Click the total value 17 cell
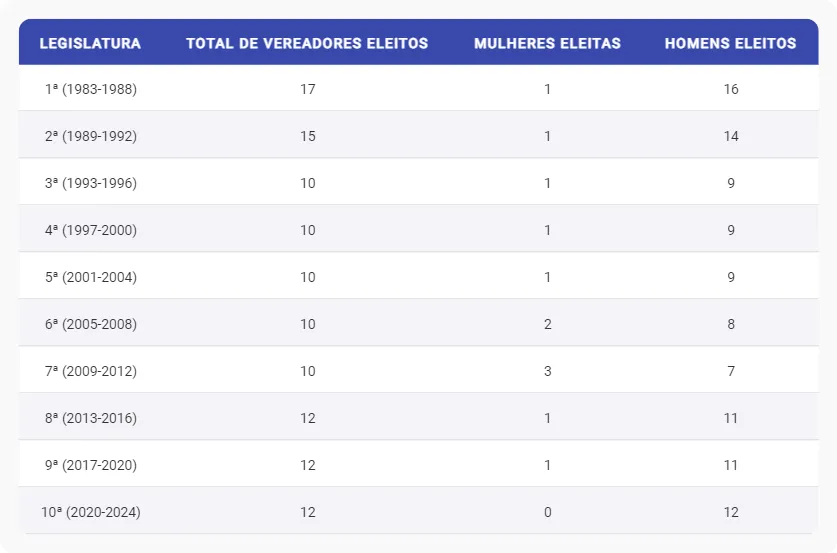Viewport: 837px width, 553px height. pyautogui.click(x=308, y=89)
